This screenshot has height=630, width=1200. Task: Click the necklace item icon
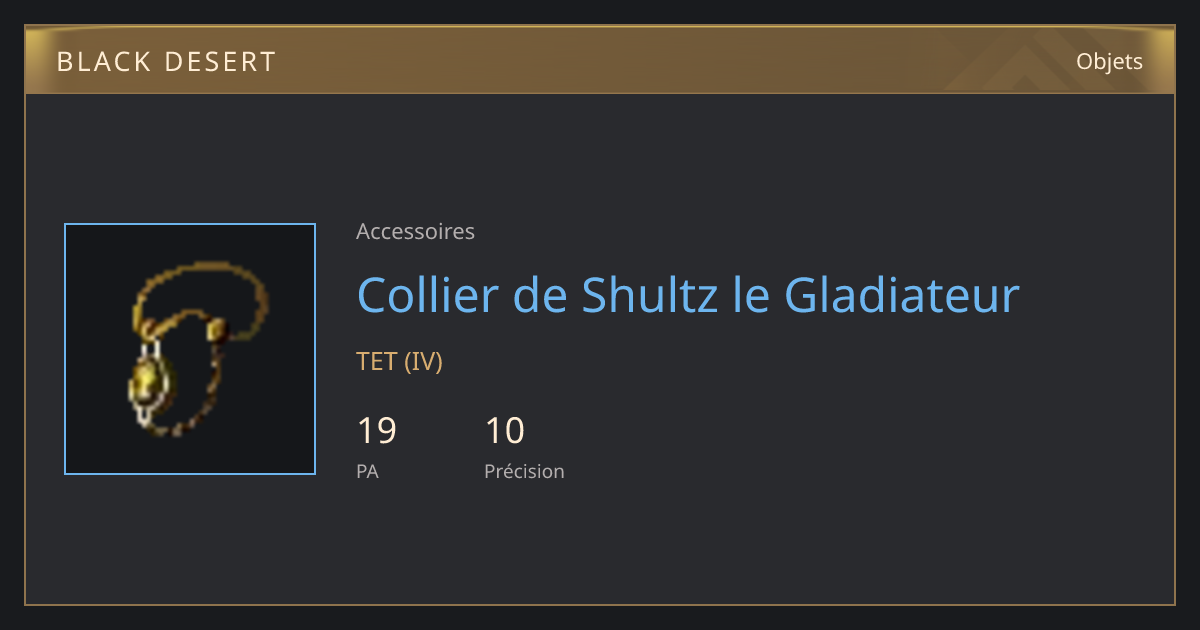tap(190, 349)
